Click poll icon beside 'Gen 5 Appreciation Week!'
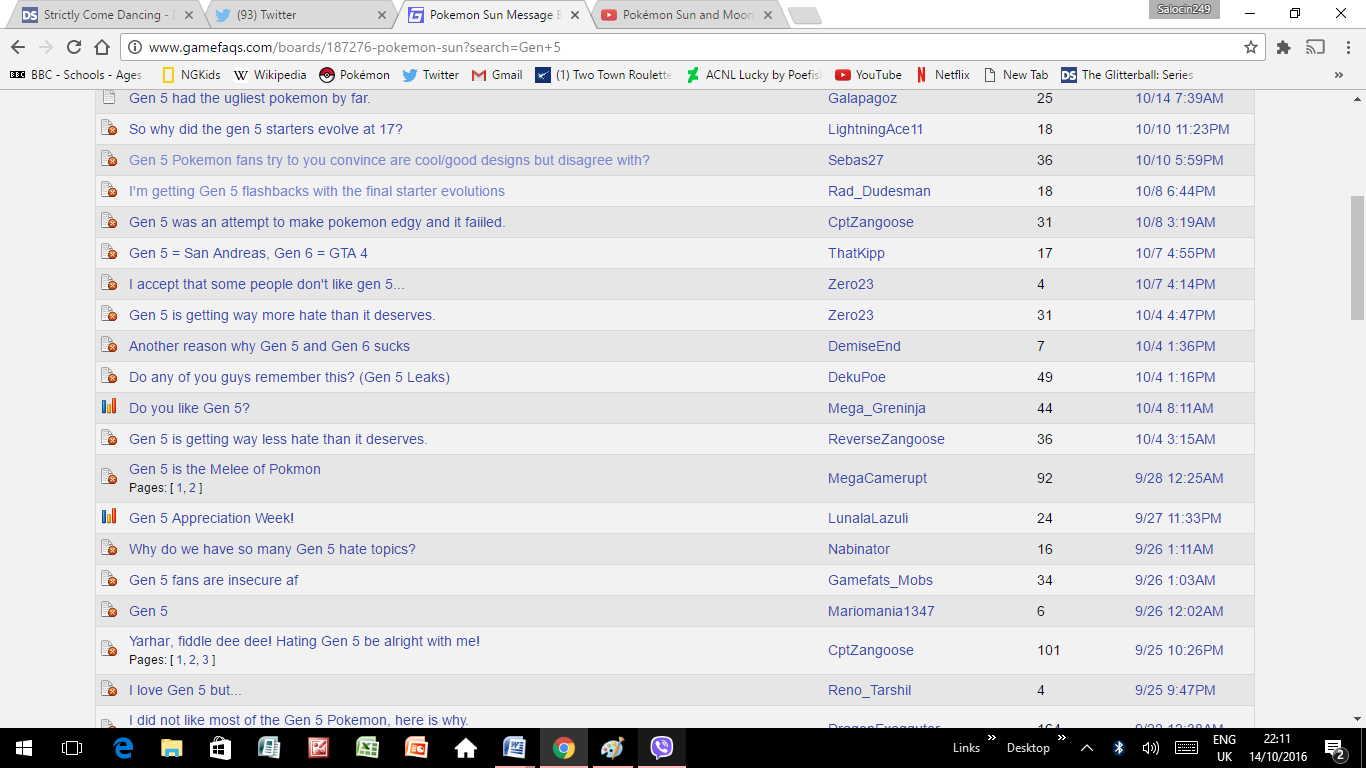 109,517
